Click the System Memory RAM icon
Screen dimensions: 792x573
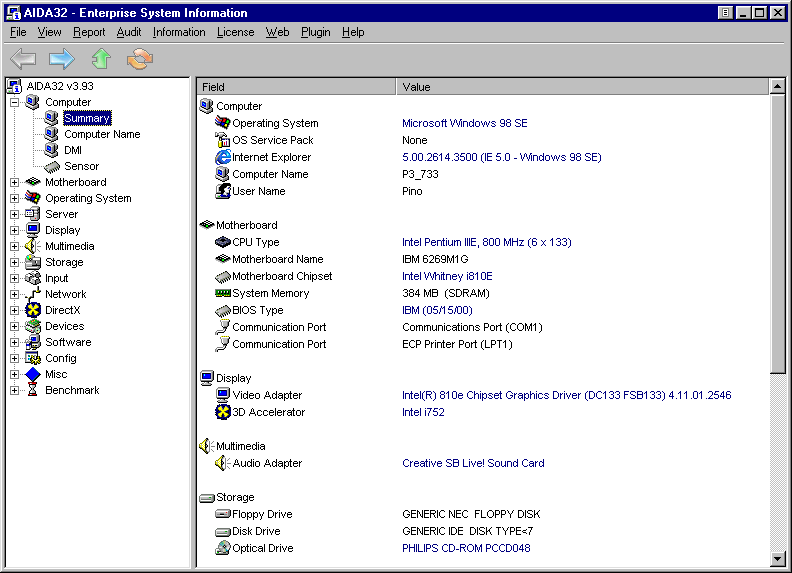[x=223, y=293]
